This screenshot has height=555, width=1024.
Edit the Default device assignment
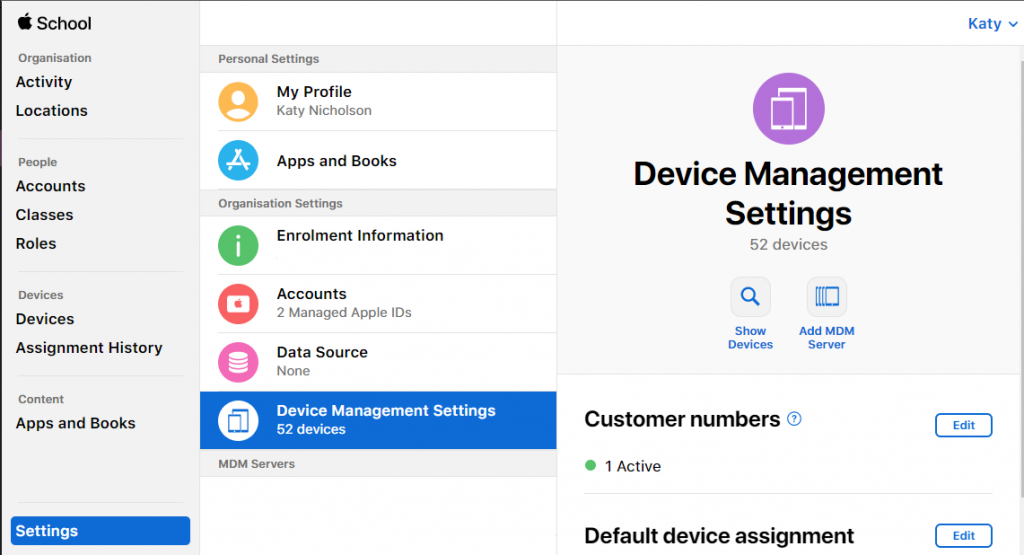point(963,536)
